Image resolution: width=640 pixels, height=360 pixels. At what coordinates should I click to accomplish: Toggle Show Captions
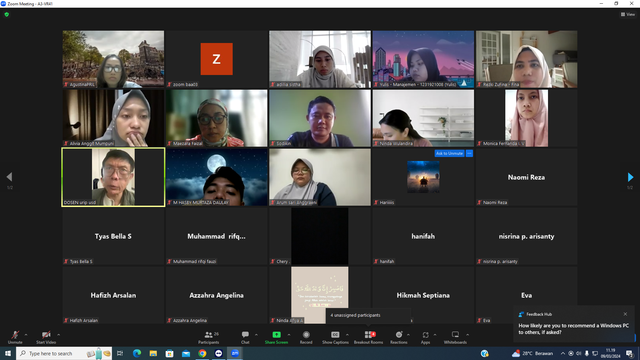pyautogui.click(x=335, y=337)
